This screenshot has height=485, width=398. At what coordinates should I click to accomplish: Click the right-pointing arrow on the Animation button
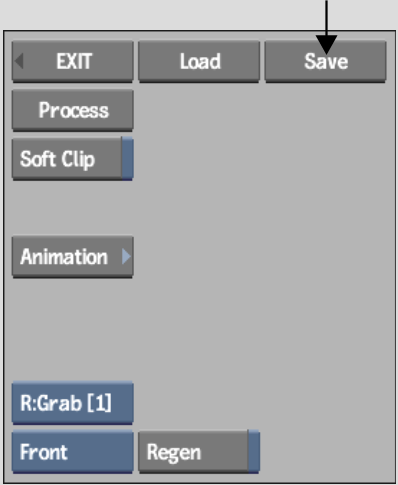126,256
